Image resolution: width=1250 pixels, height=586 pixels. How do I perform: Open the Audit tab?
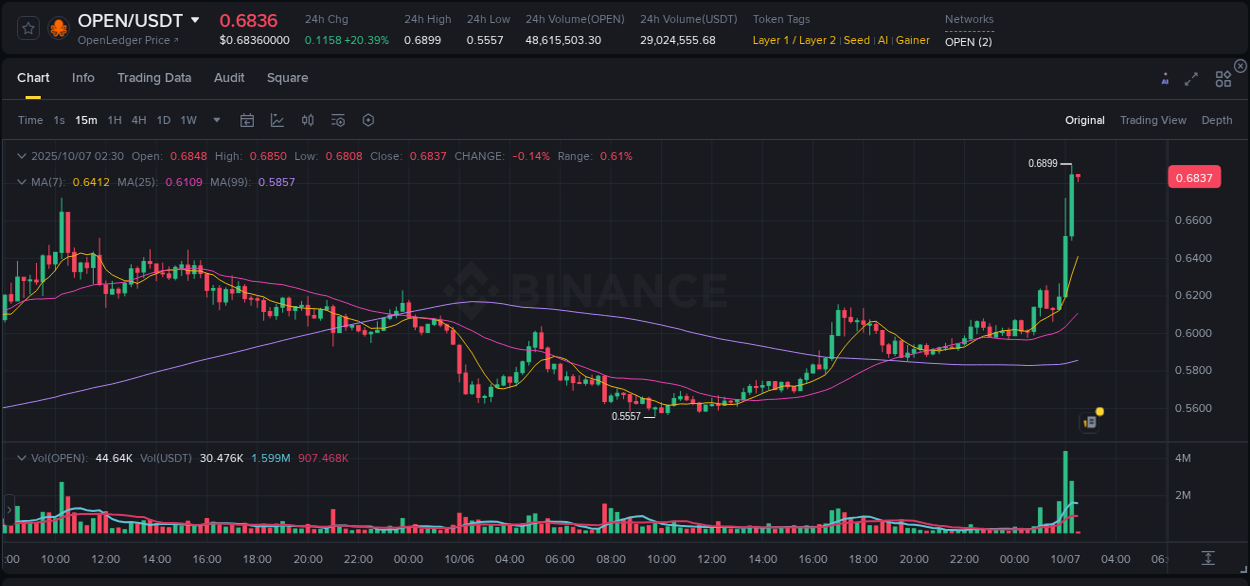(x=229, y=77)
